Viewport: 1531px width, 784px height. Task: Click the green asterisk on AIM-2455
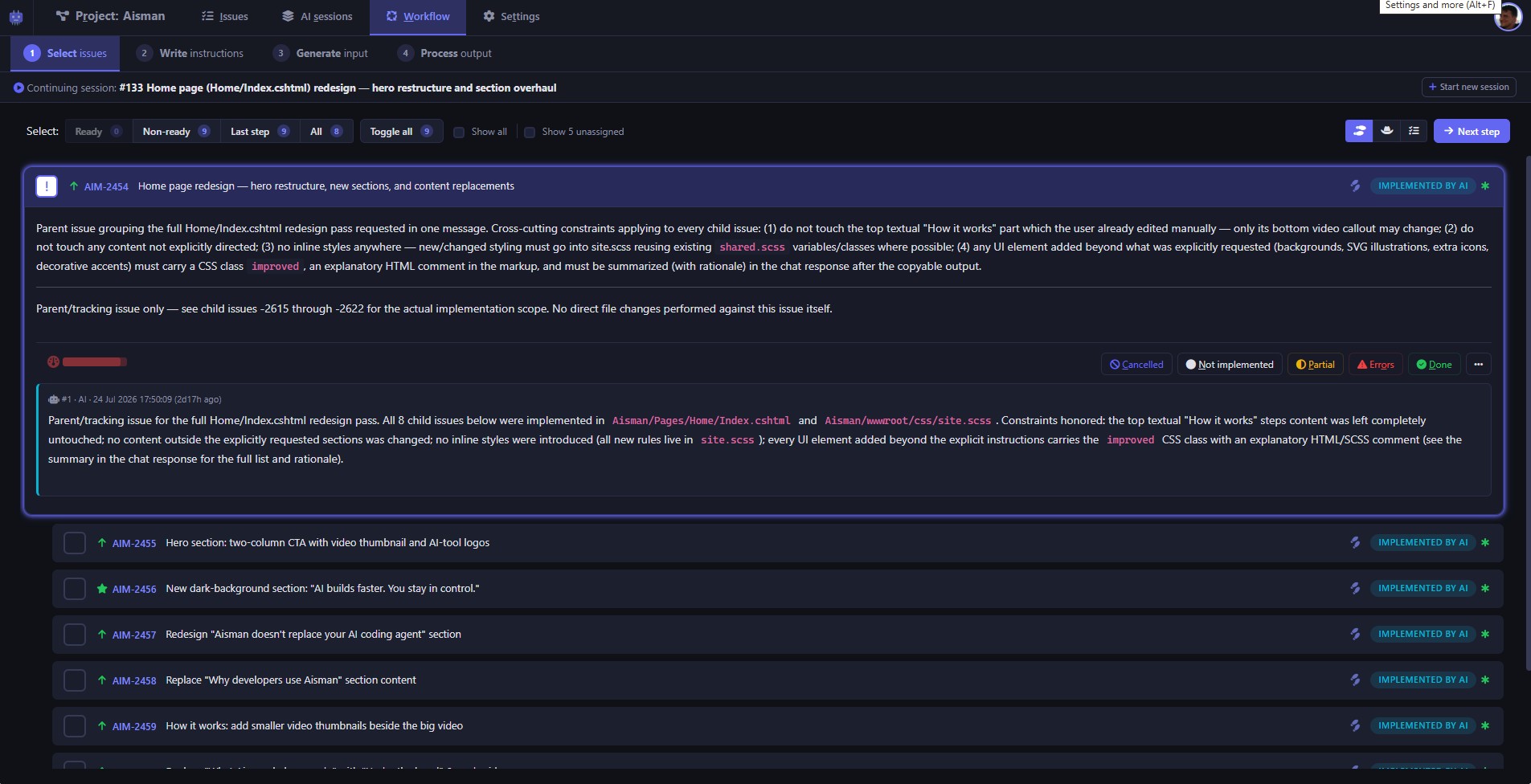(x=1485, y=542)
